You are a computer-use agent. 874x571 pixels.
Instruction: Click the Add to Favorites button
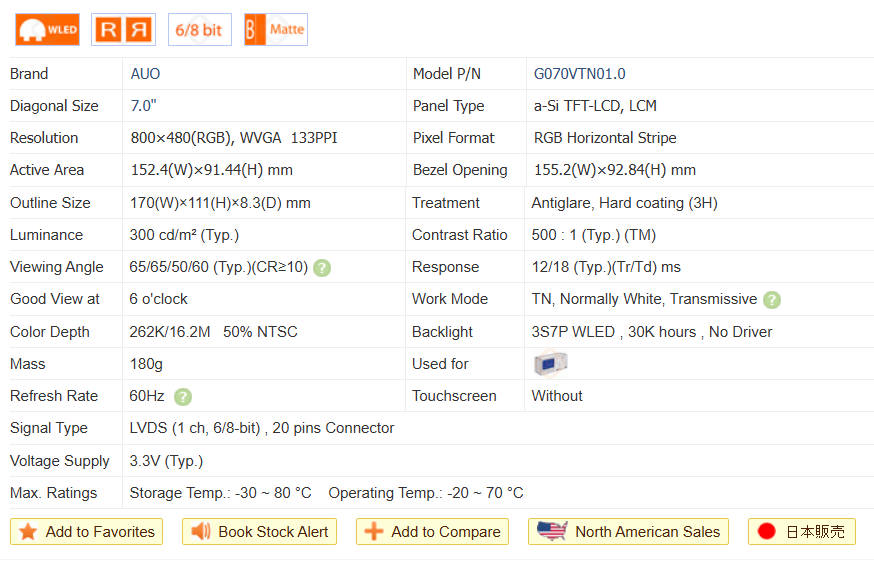coord(86,532)
